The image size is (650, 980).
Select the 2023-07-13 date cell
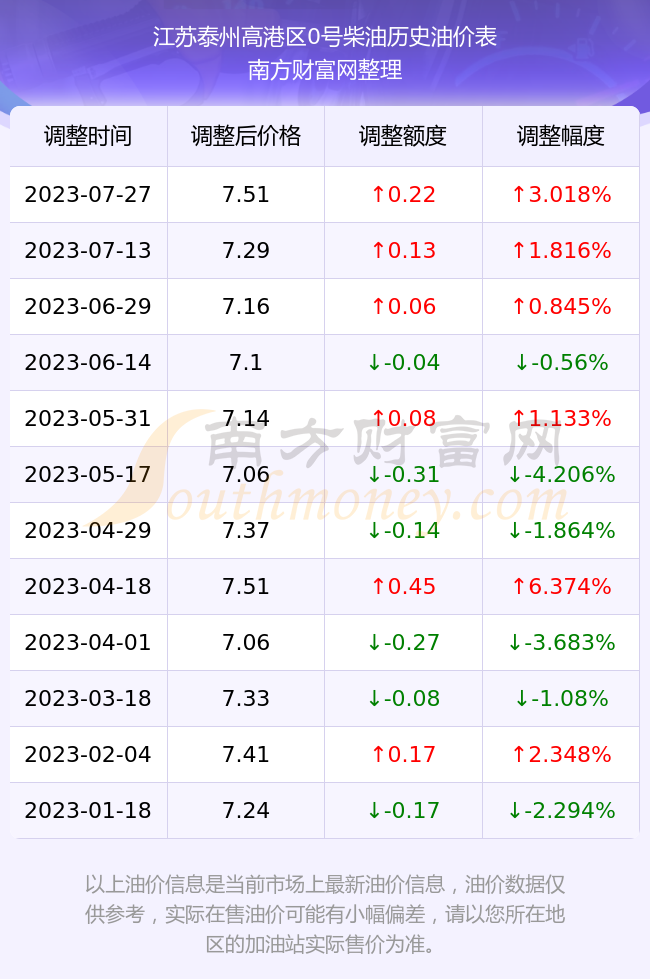pyautogui.click(x=88, y=251)
